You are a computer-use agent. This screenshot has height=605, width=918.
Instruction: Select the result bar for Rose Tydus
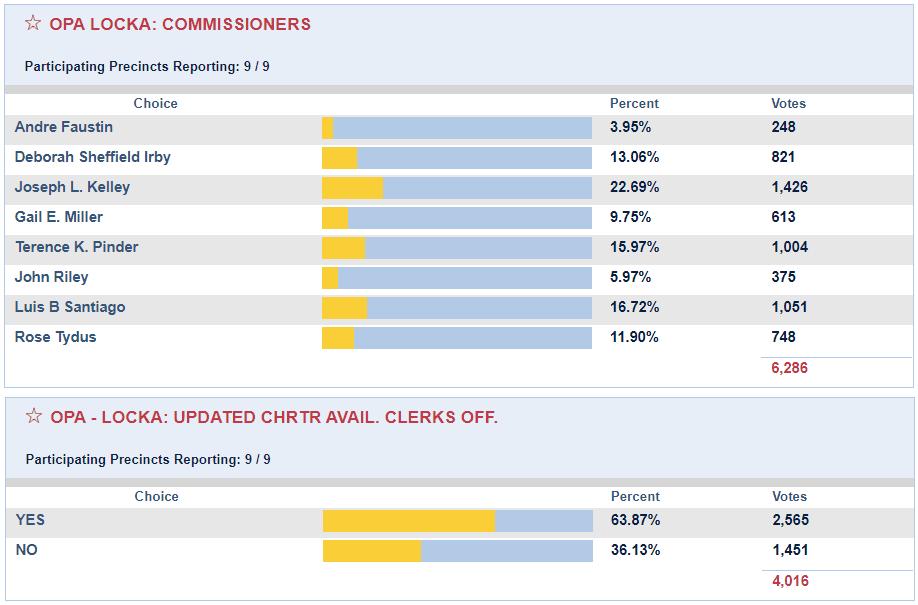(455, 337)
